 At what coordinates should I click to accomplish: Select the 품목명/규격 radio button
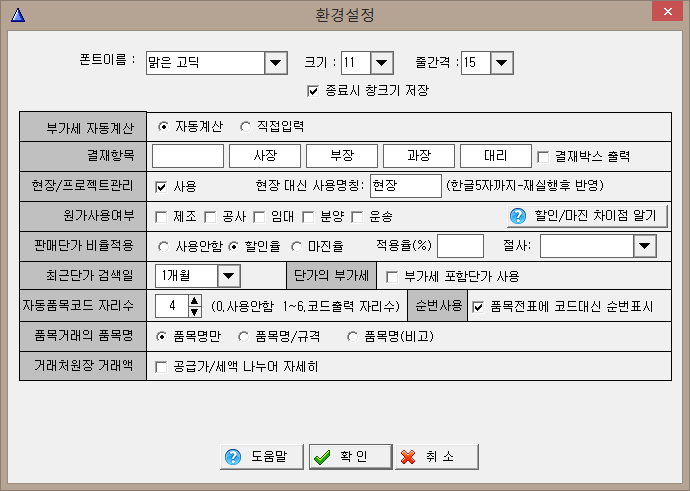click(x=243, y=337)
